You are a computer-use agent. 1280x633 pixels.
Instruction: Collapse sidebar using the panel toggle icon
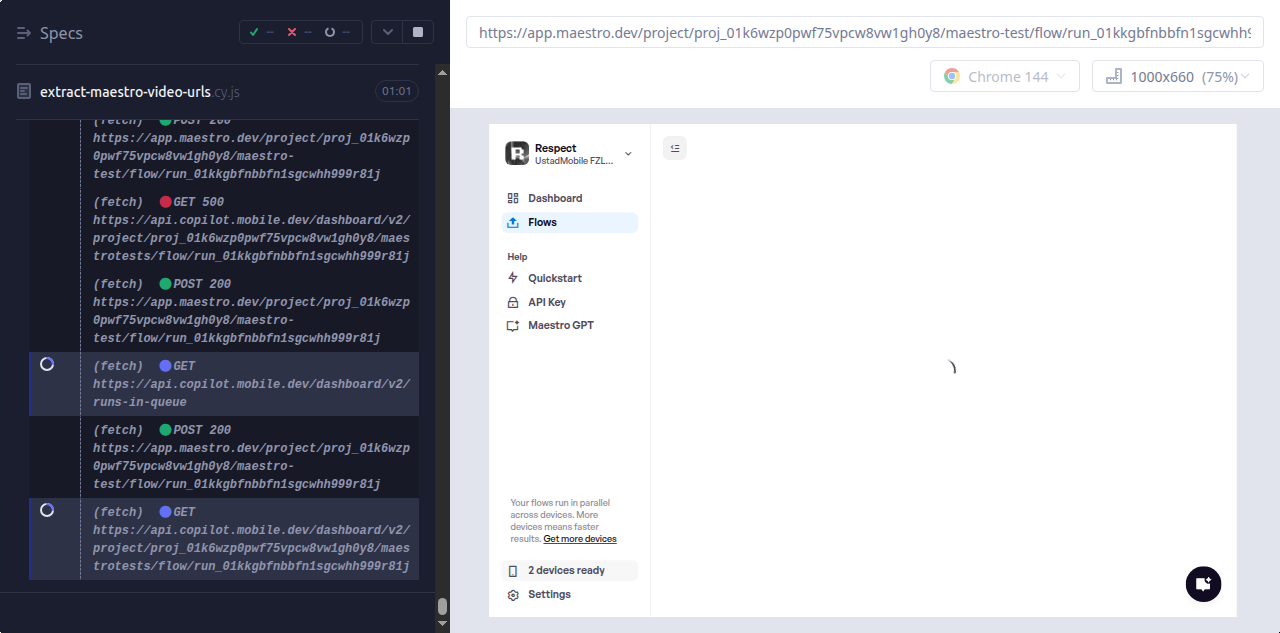pyautogui.click(x=675, y=148)
